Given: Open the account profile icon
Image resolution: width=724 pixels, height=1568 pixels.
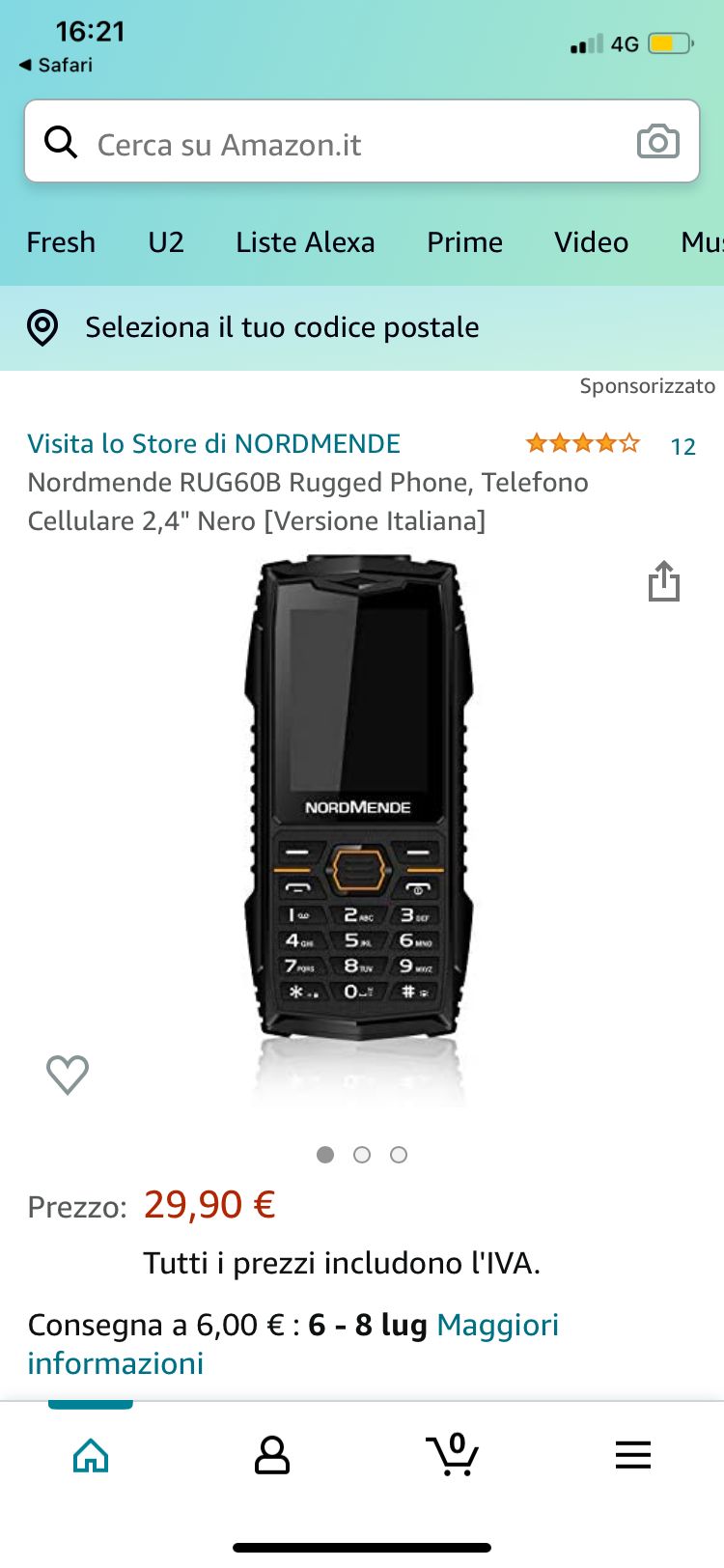Looking at the screenshot, I should pos(272,1455).
